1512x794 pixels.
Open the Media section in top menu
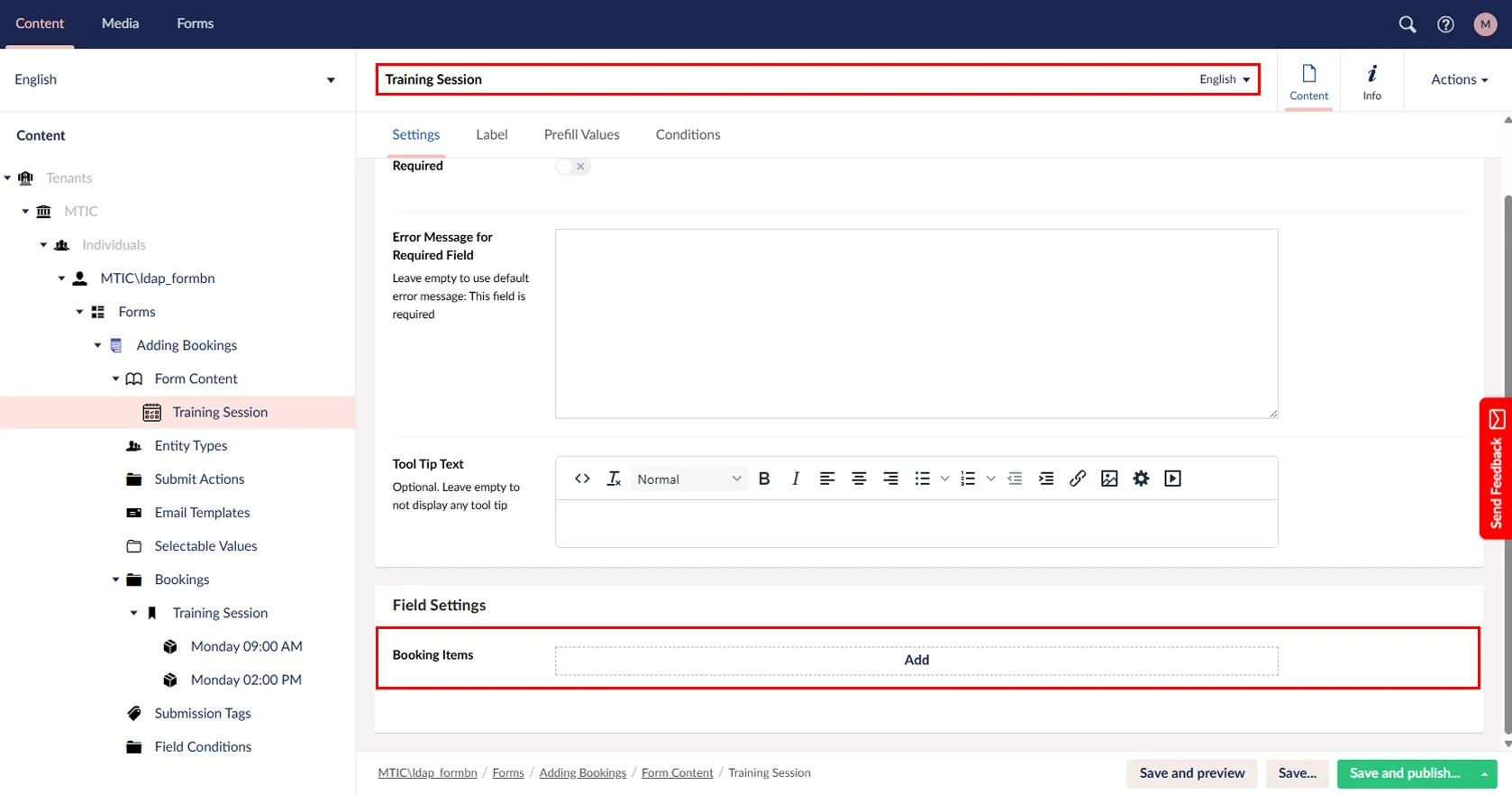pos(120,23)
